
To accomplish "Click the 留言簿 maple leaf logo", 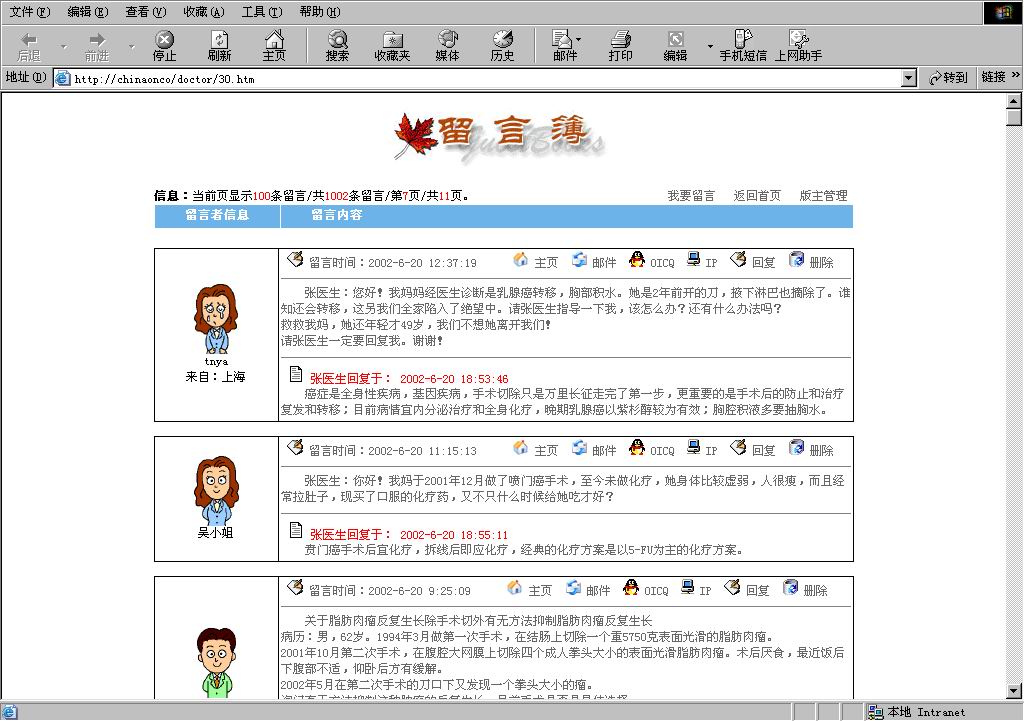I will click(499, 136).
